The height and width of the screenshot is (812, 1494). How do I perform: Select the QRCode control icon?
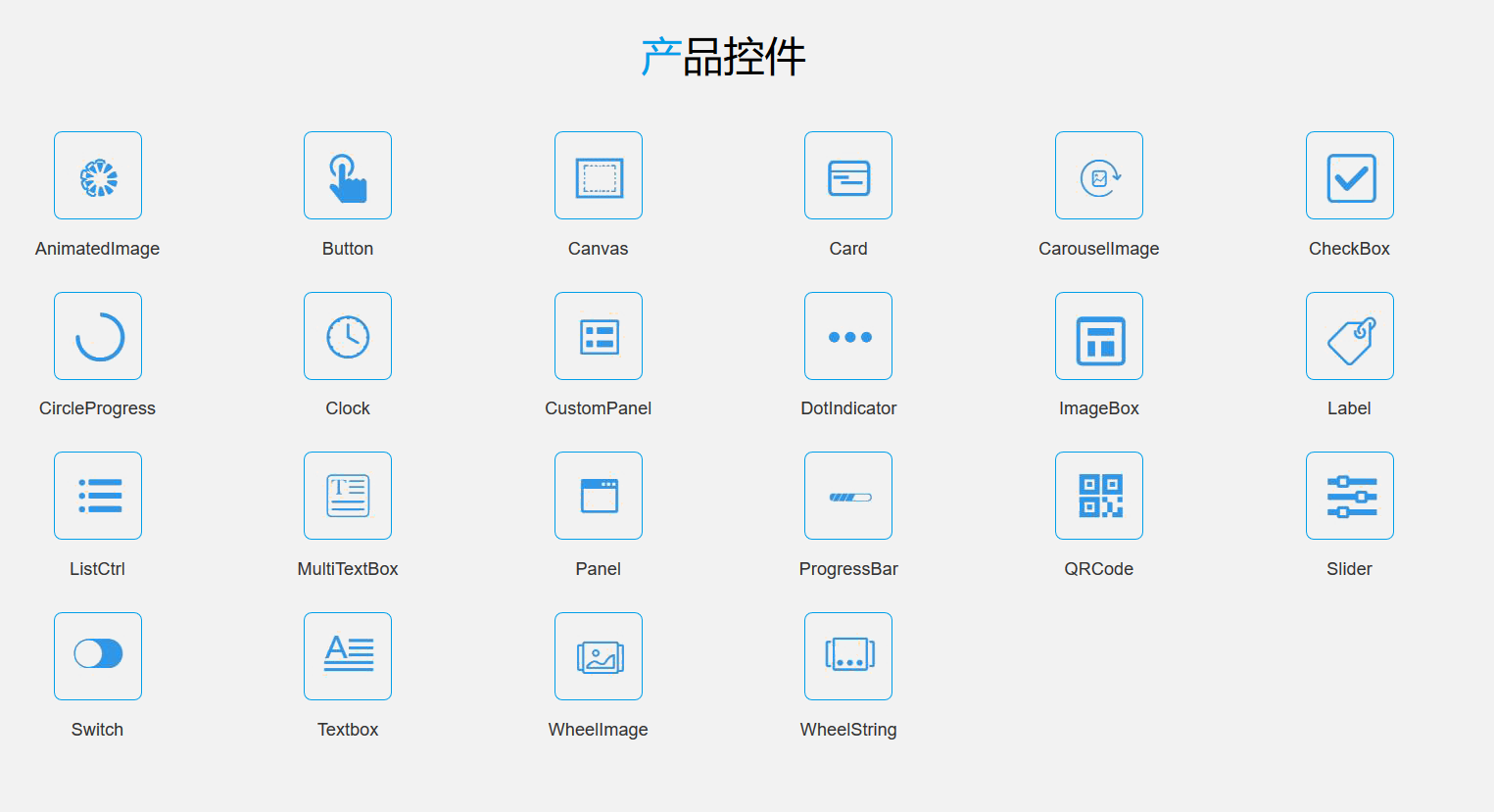click(1099, 496)
